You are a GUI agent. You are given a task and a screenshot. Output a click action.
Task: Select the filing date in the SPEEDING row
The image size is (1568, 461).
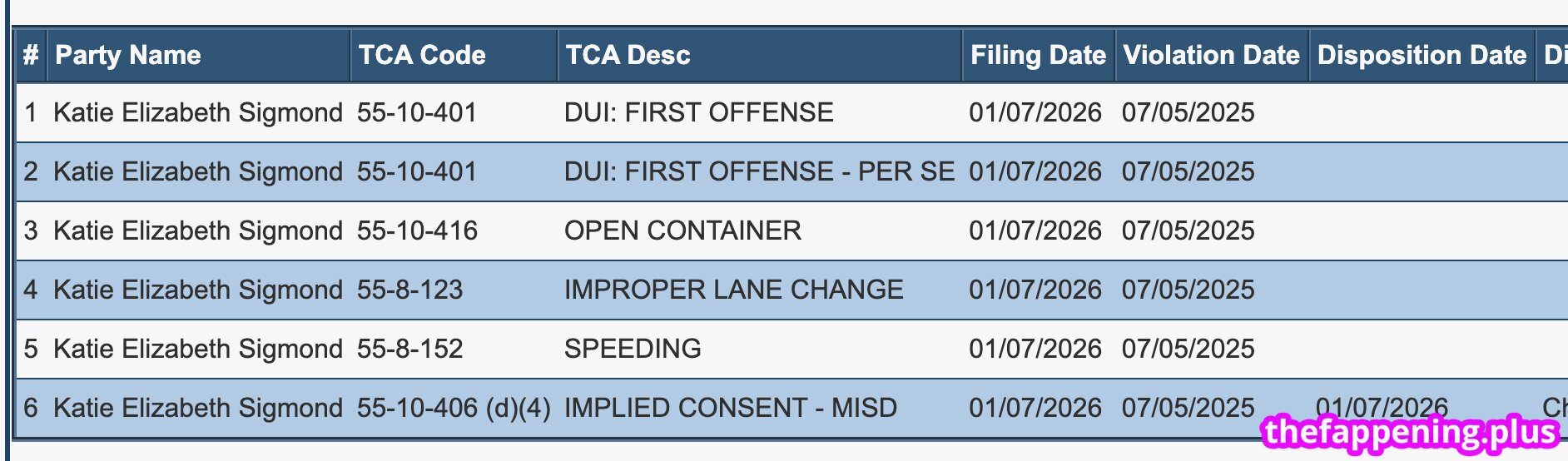(x=1035, y=349)
